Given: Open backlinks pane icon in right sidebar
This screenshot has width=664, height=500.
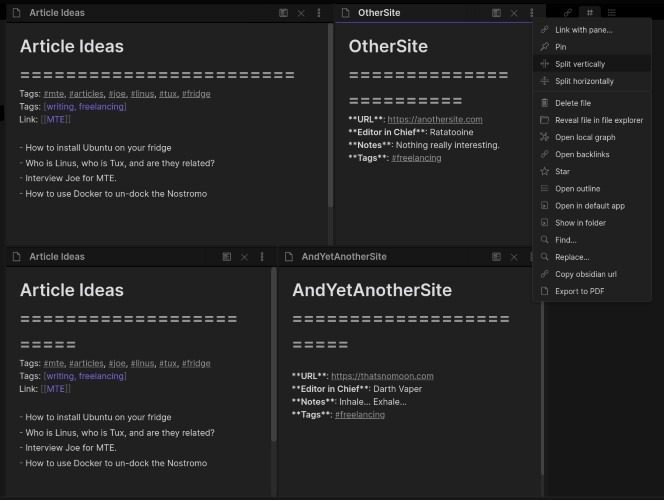Looking at the screenshot, I should pyautogui.click(x=568, y=13).
